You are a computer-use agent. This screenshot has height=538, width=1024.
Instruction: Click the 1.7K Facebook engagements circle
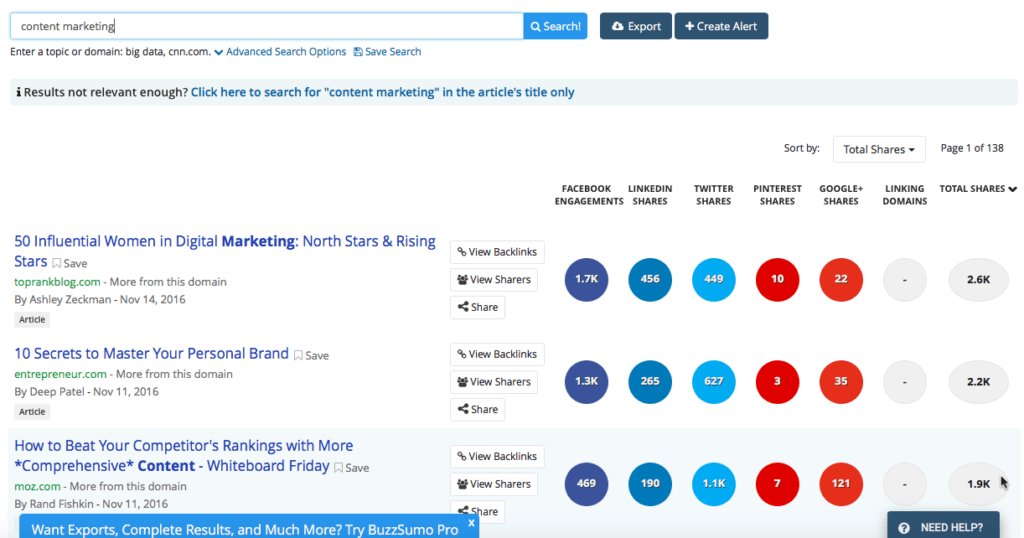586,279
